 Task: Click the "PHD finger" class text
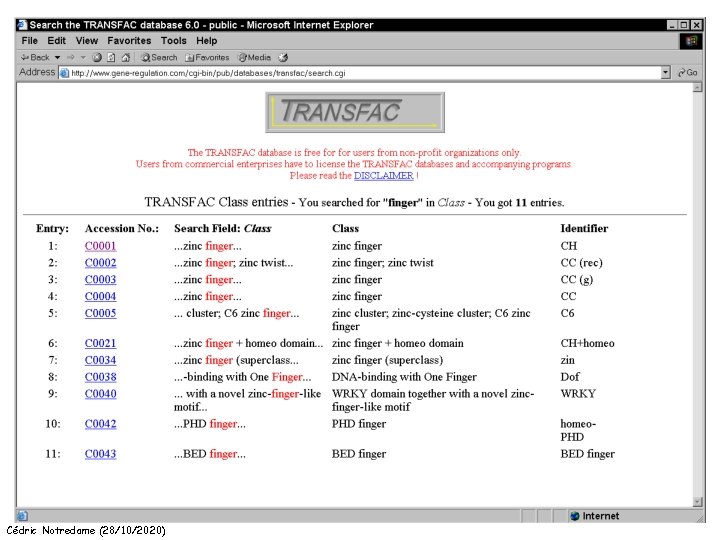pyautogui.click(x=359, y=424)
